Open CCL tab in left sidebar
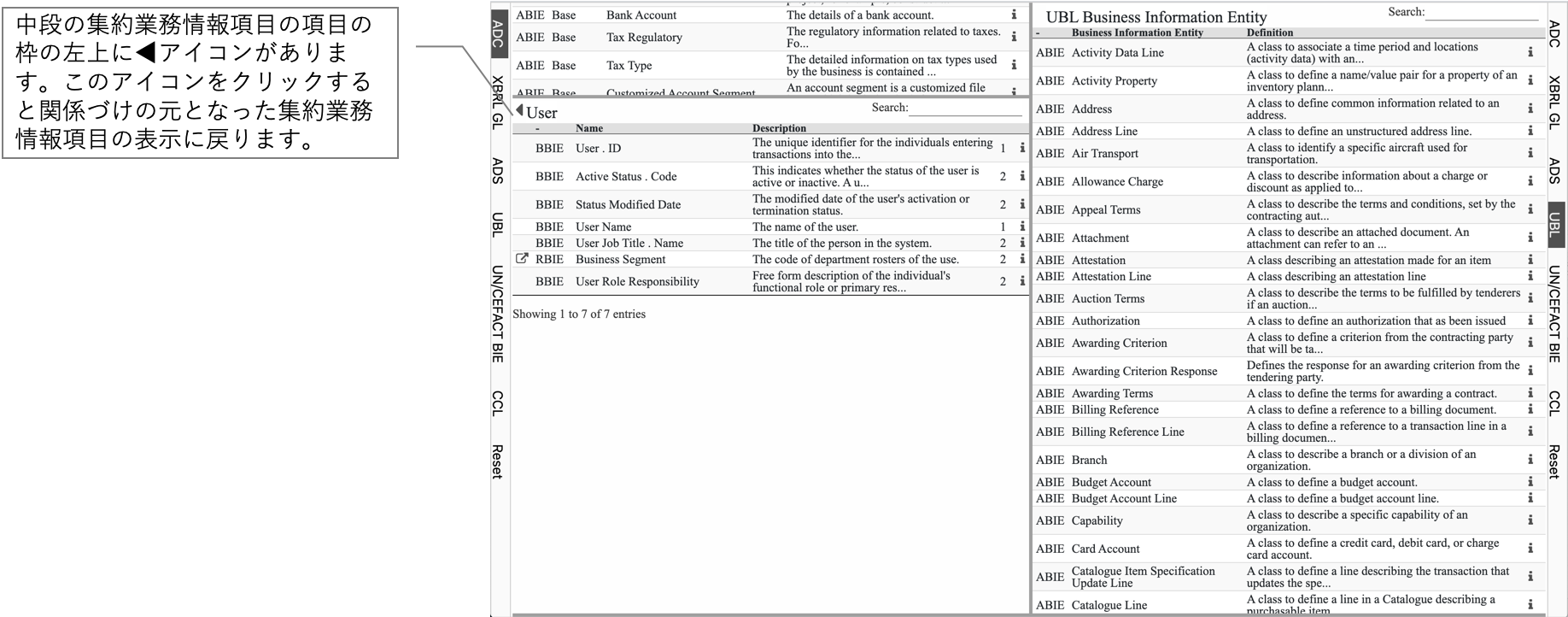The height and width of the screenshot is (617, 1568). click(x=499, y=403)
